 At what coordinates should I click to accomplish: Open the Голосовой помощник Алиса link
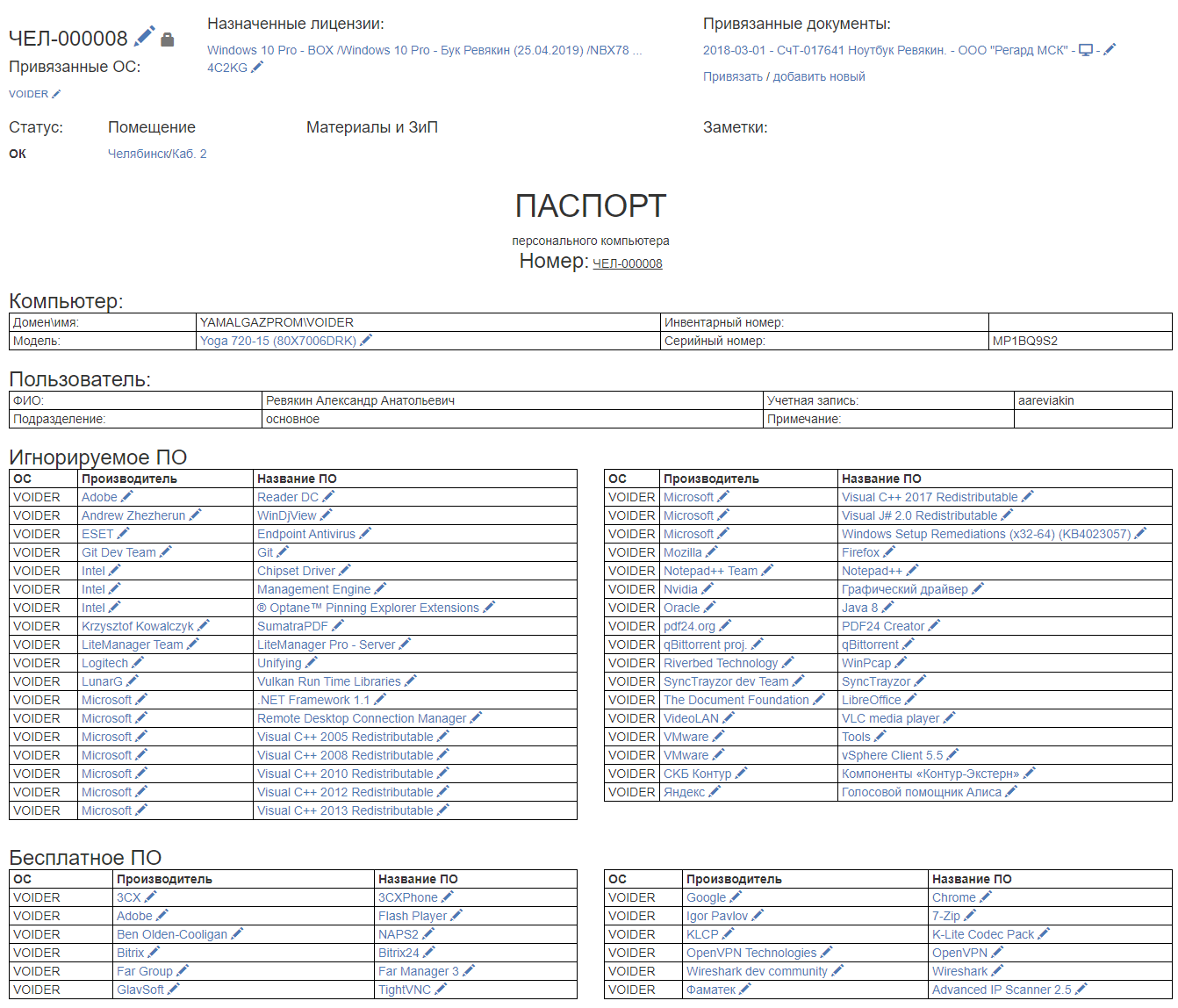pyautogui.click(x=922, y=792)
